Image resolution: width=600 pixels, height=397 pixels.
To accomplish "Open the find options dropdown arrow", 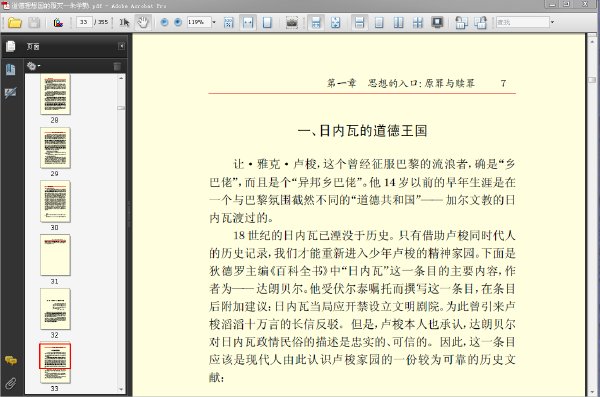I will click(552, 22).
